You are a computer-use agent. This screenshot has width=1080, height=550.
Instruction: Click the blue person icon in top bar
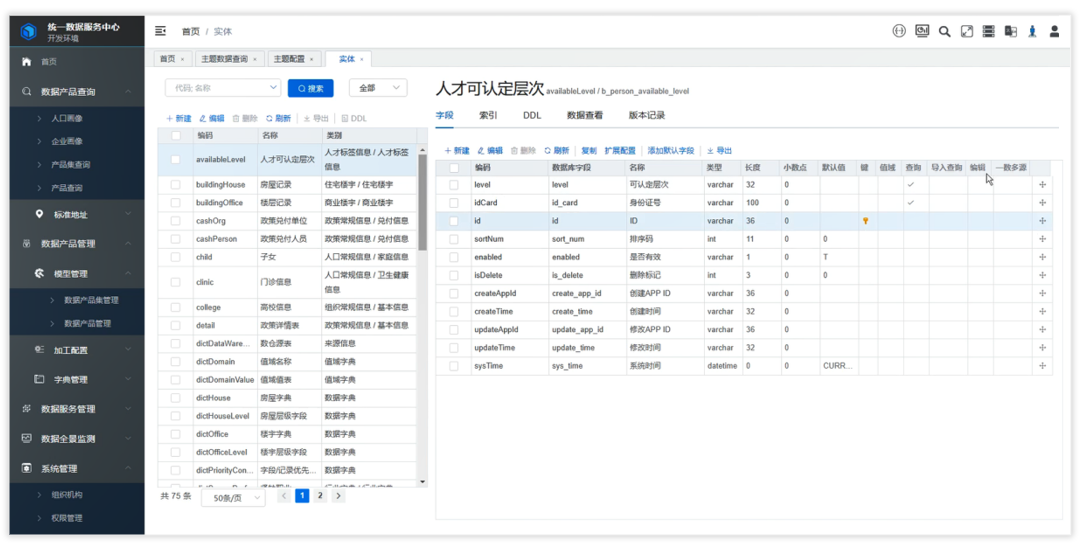1032,32
